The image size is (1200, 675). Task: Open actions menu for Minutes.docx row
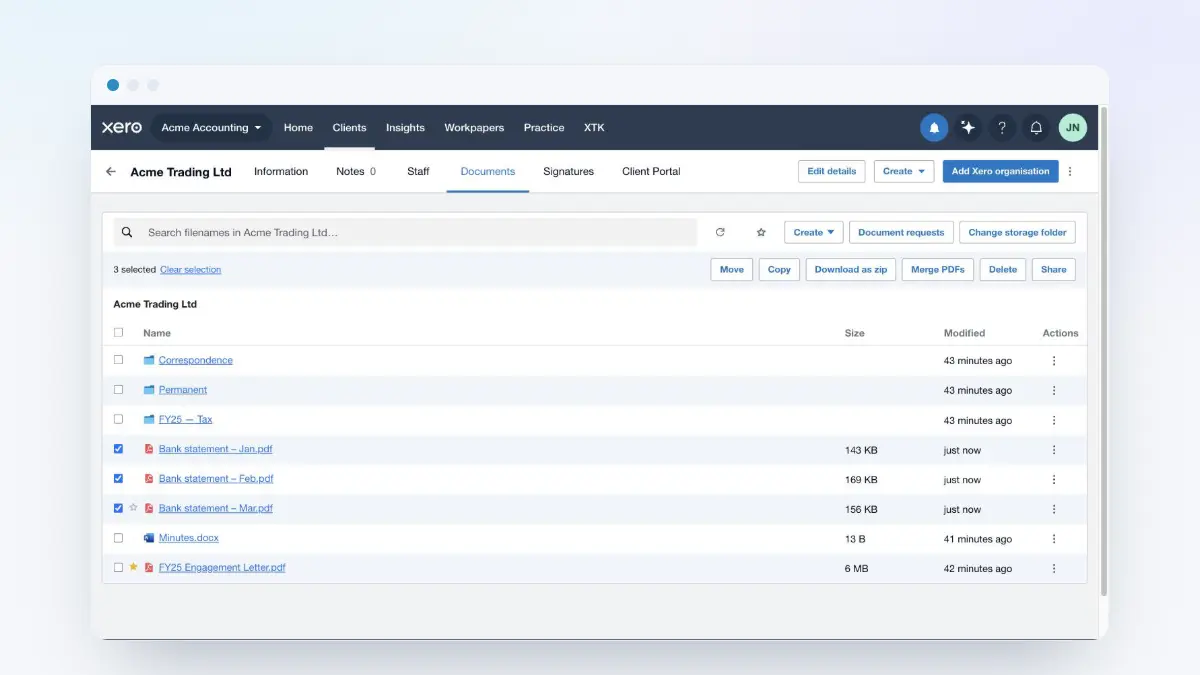pyautogui.click(x=1054, y=539)
